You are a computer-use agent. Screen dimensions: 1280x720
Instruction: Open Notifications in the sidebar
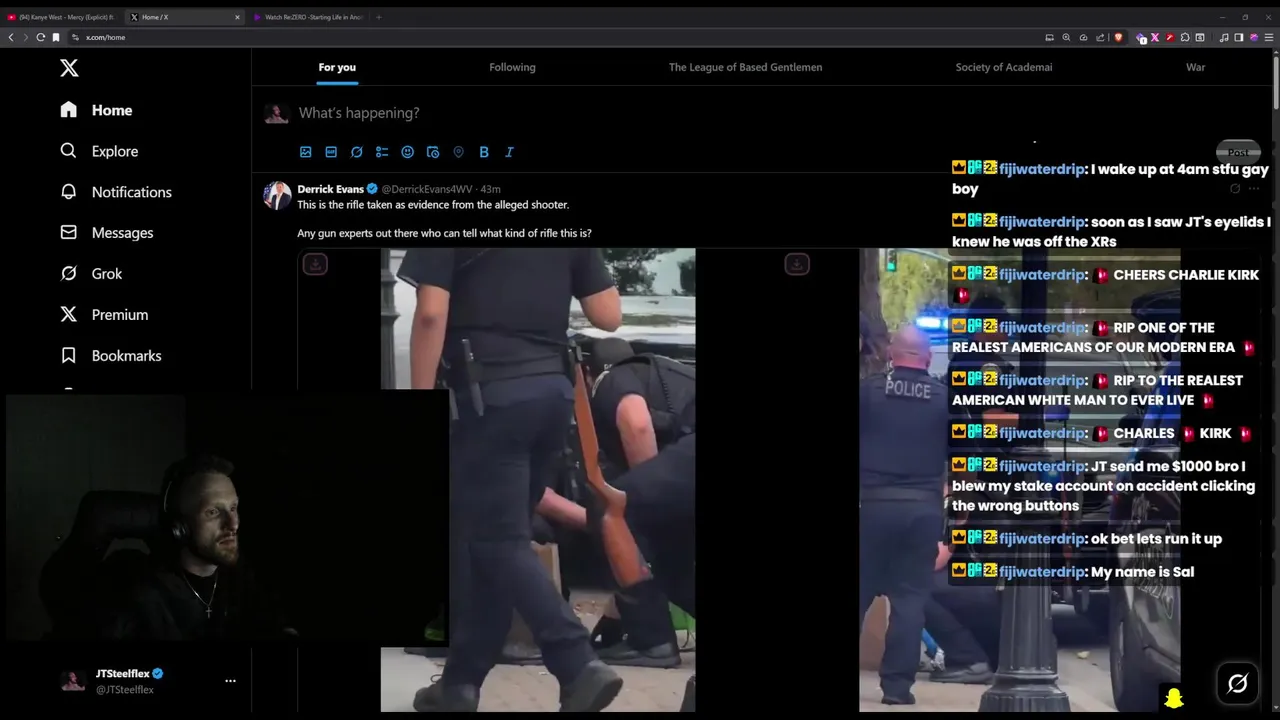(x=115, y=192)
